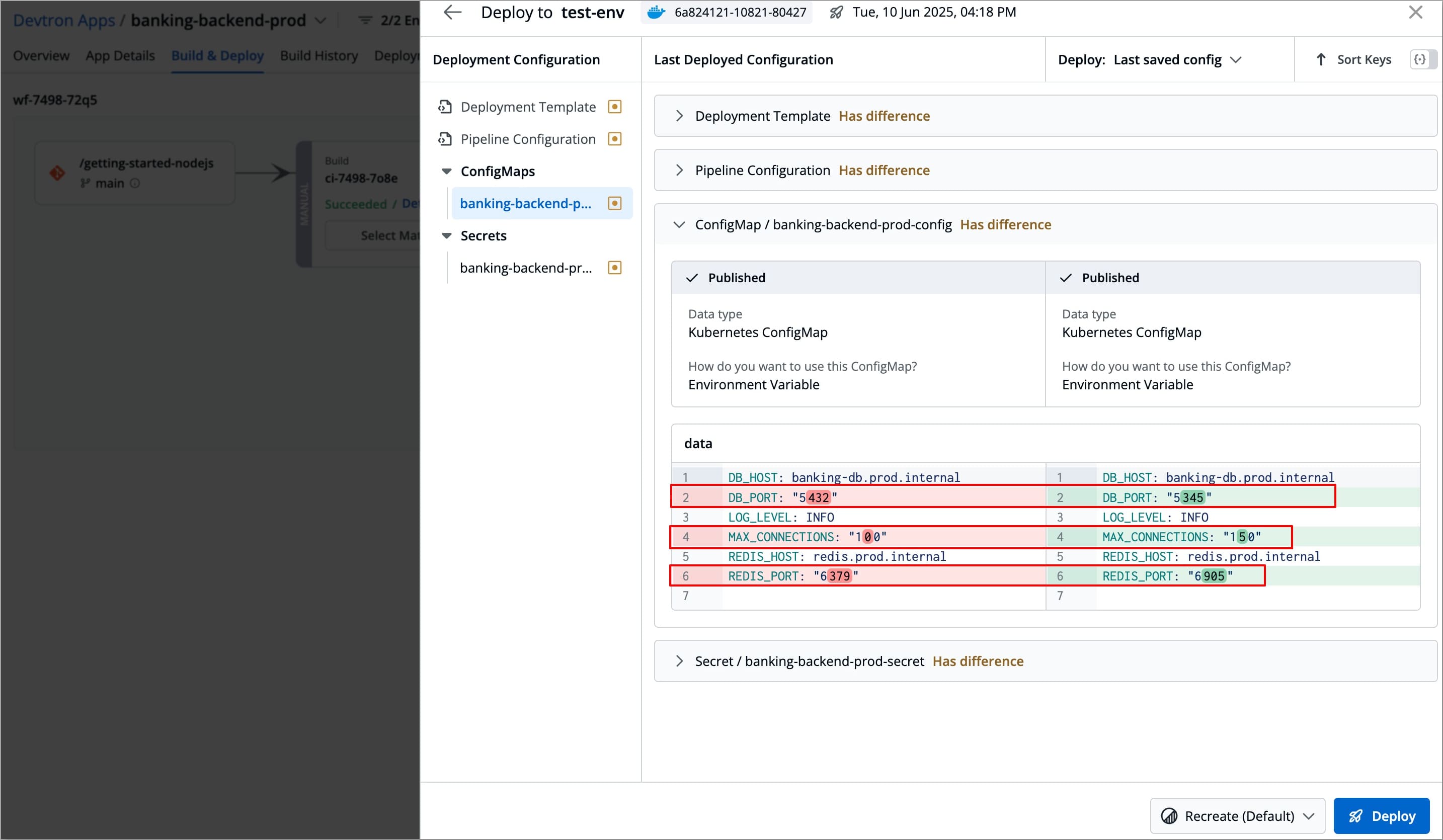Switch to the Build History tab
Screen dimensions: 1443x840
pyautogui.click(x=318, y=55)
